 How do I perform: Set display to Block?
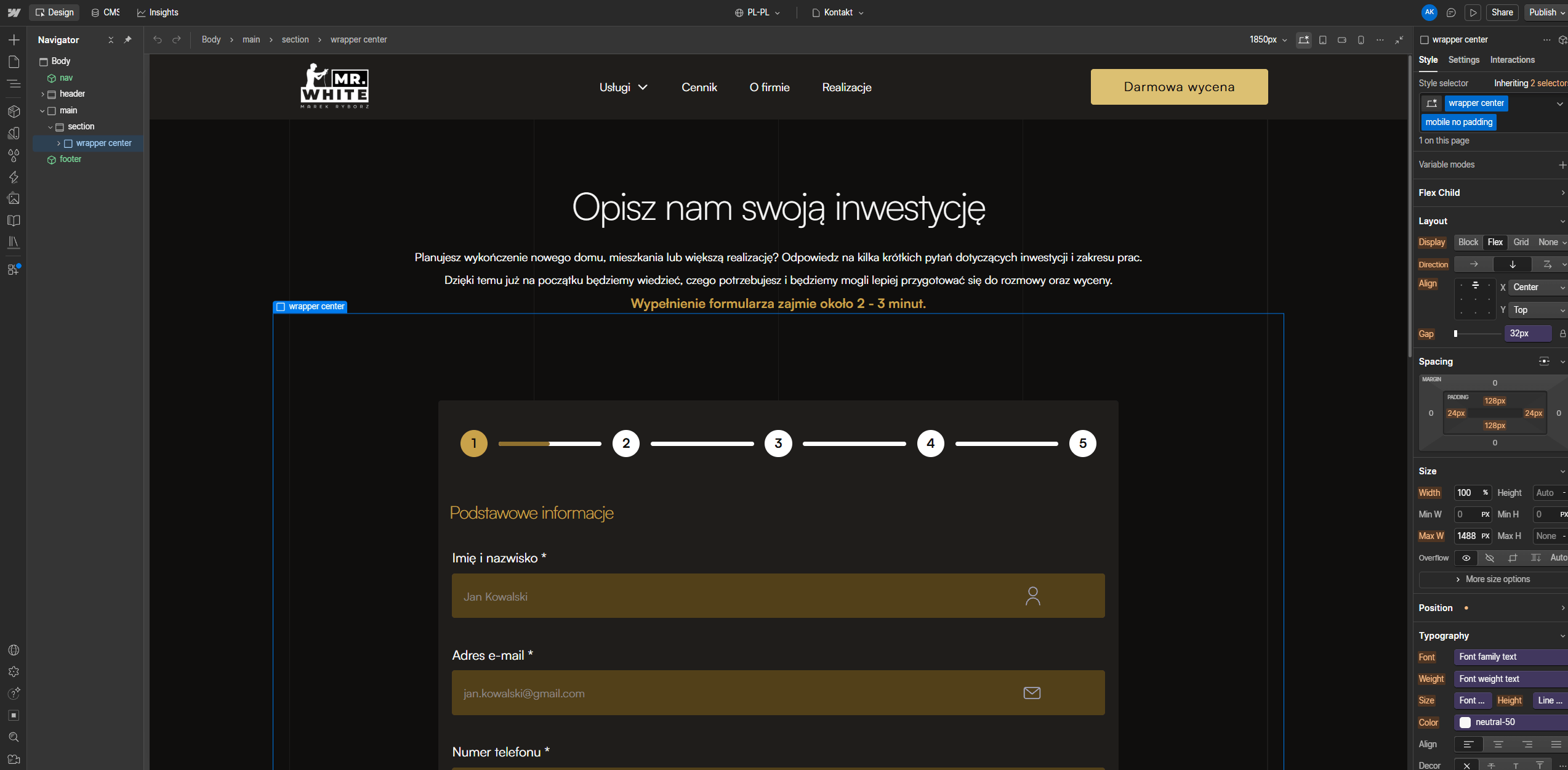pyautogui.click(x=1468, y=242)
